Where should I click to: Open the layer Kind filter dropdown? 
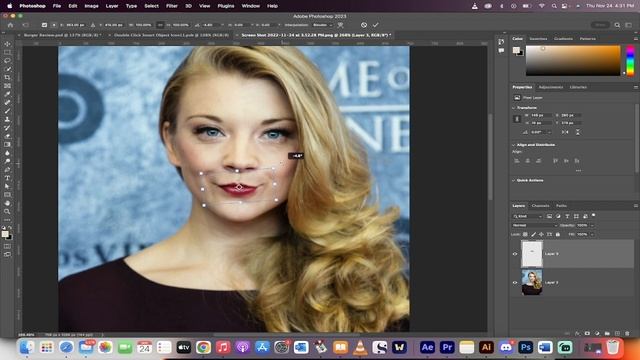click(527, 216)
